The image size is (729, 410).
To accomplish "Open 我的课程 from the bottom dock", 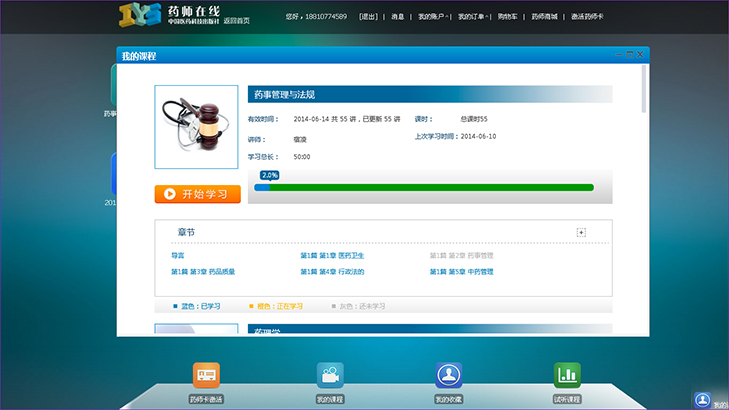I will click(330, 376).
